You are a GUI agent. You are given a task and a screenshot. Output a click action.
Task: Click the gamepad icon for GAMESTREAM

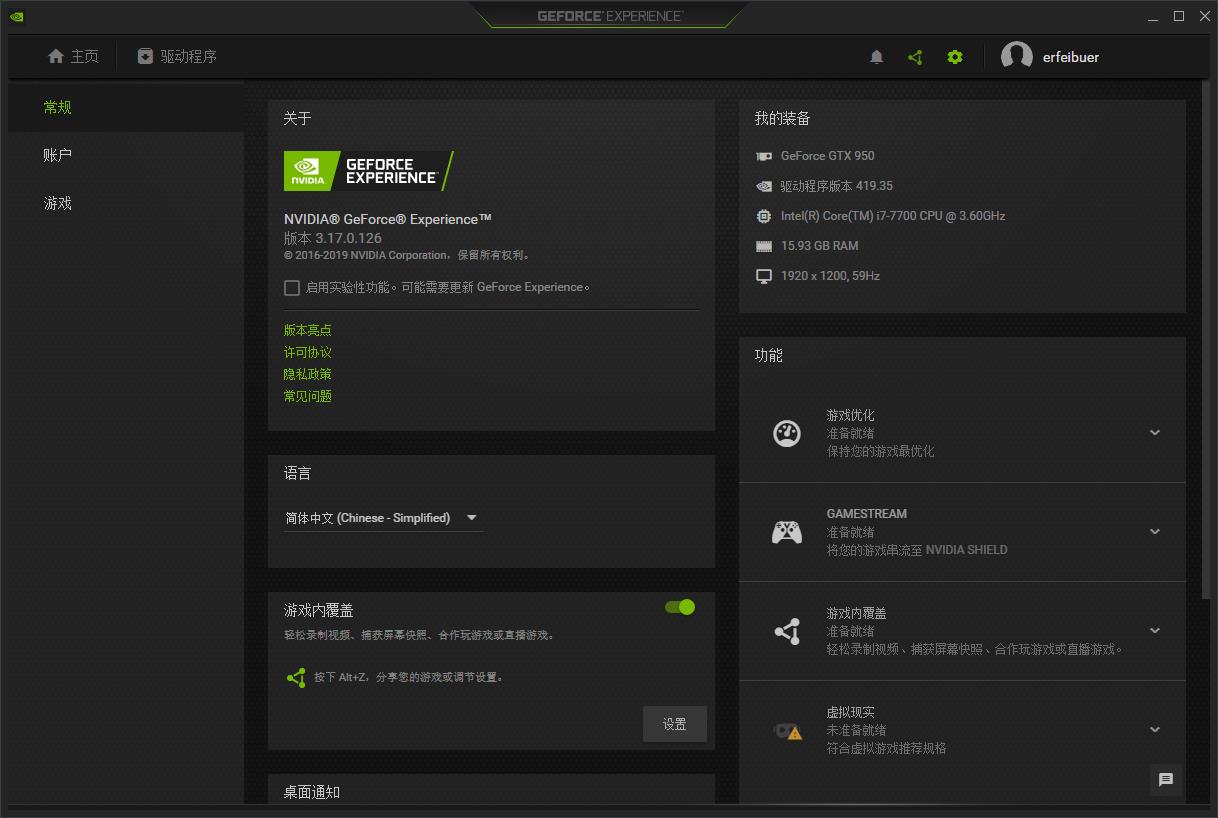click(787, 532)
